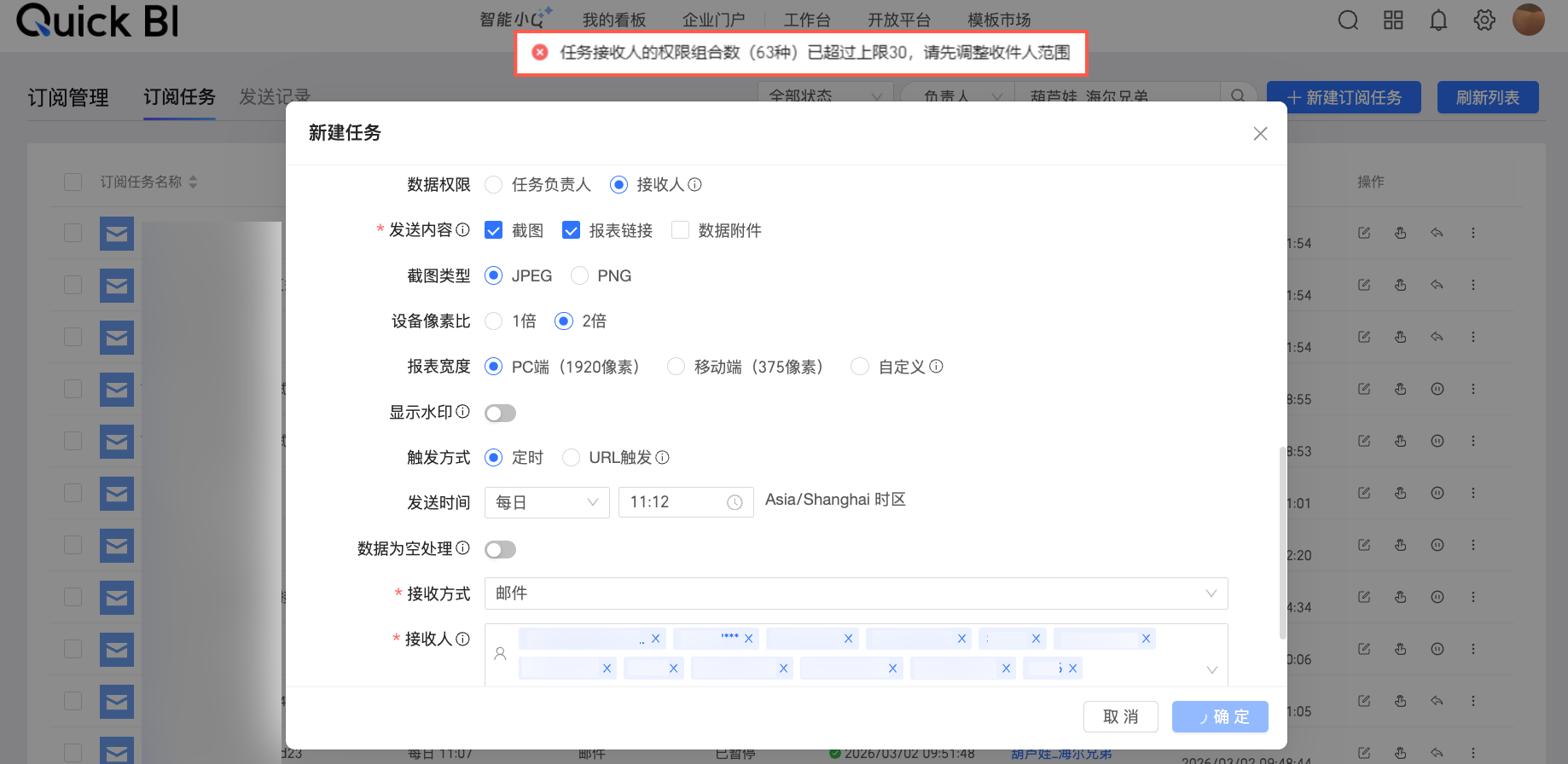
Task: Uncheck the 截图 checkbox
Action: 493,230
